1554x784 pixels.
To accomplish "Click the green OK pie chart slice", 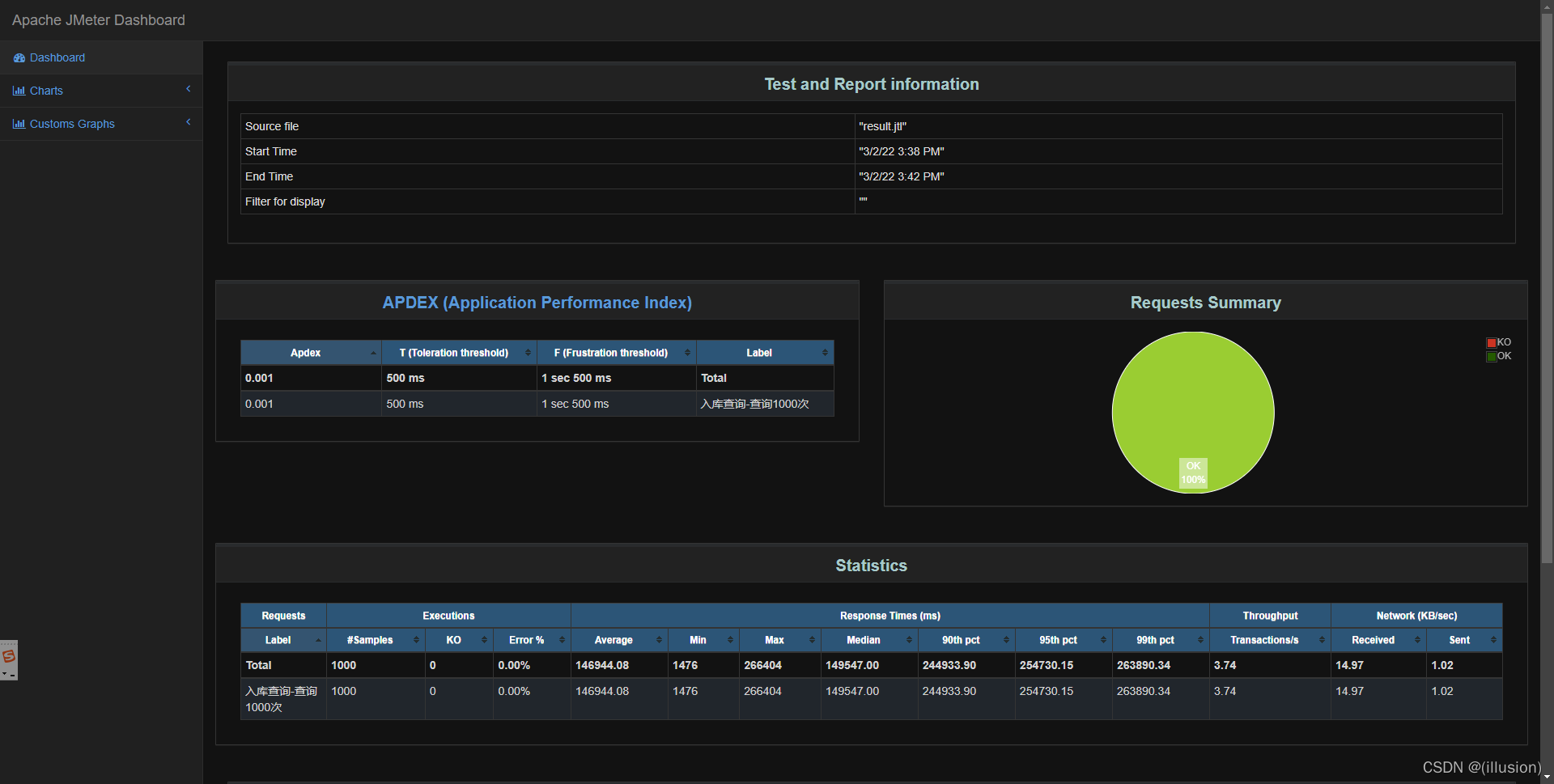I will (x=1192, y=405).
